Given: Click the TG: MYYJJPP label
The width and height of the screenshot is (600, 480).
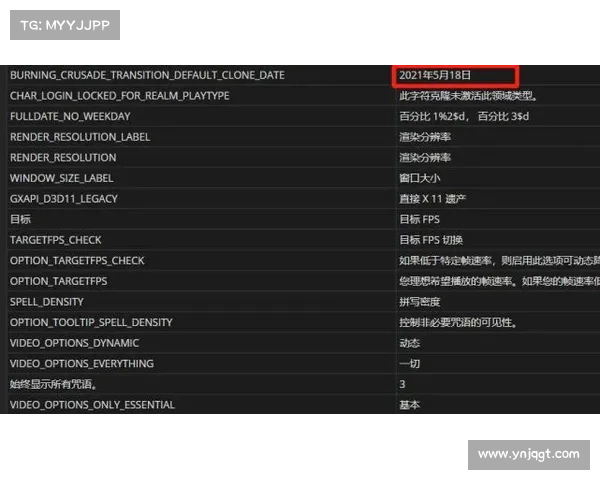Looking at the screenshot, I should pyautogui.click(x=64, y=24).
